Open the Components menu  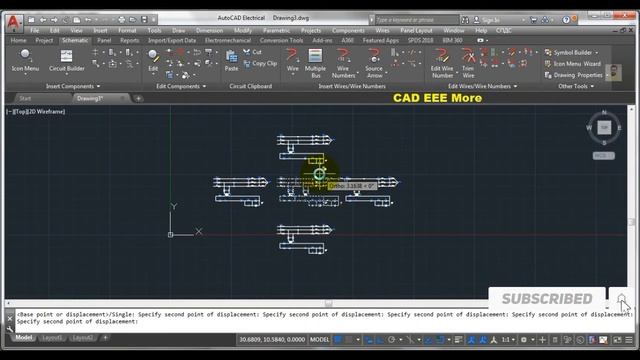(x=348, y=31)
